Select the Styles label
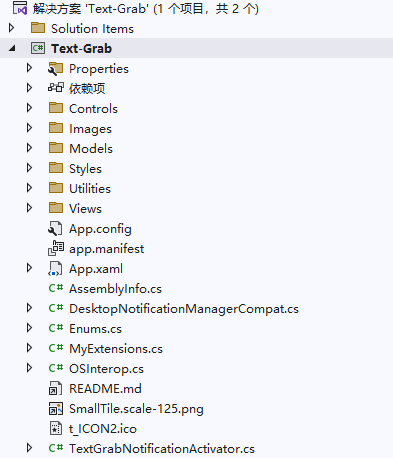This screenshot has height=458, width=393. (x=85, y=169)
